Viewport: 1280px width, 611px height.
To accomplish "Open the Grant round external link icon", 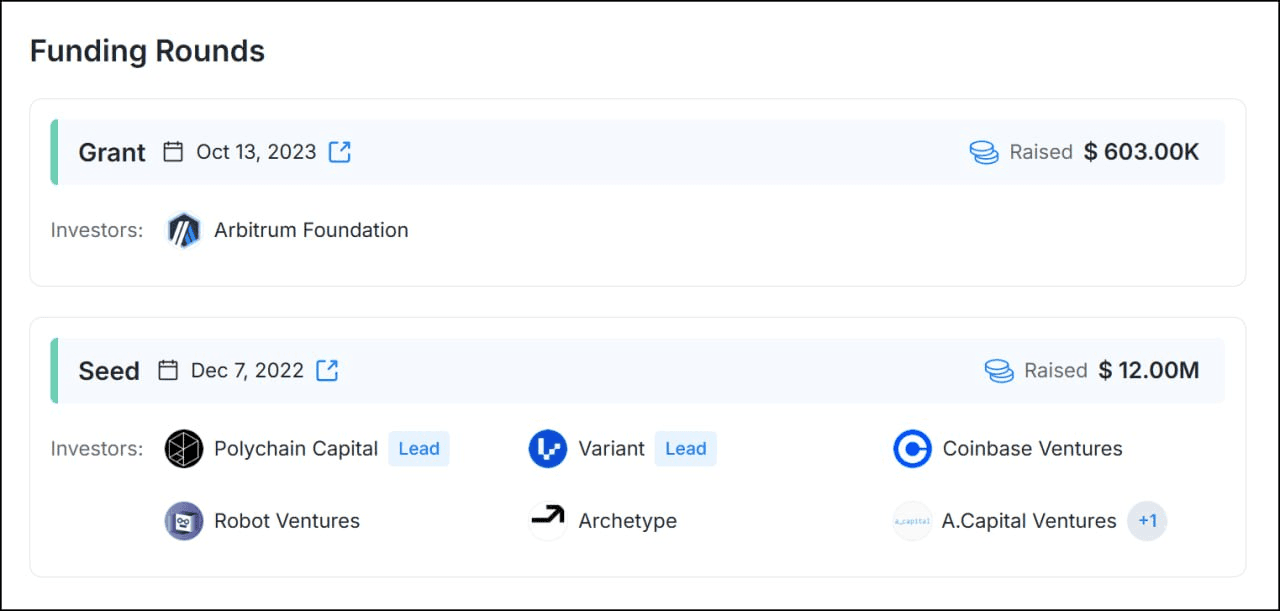I will tap(340, 152).
